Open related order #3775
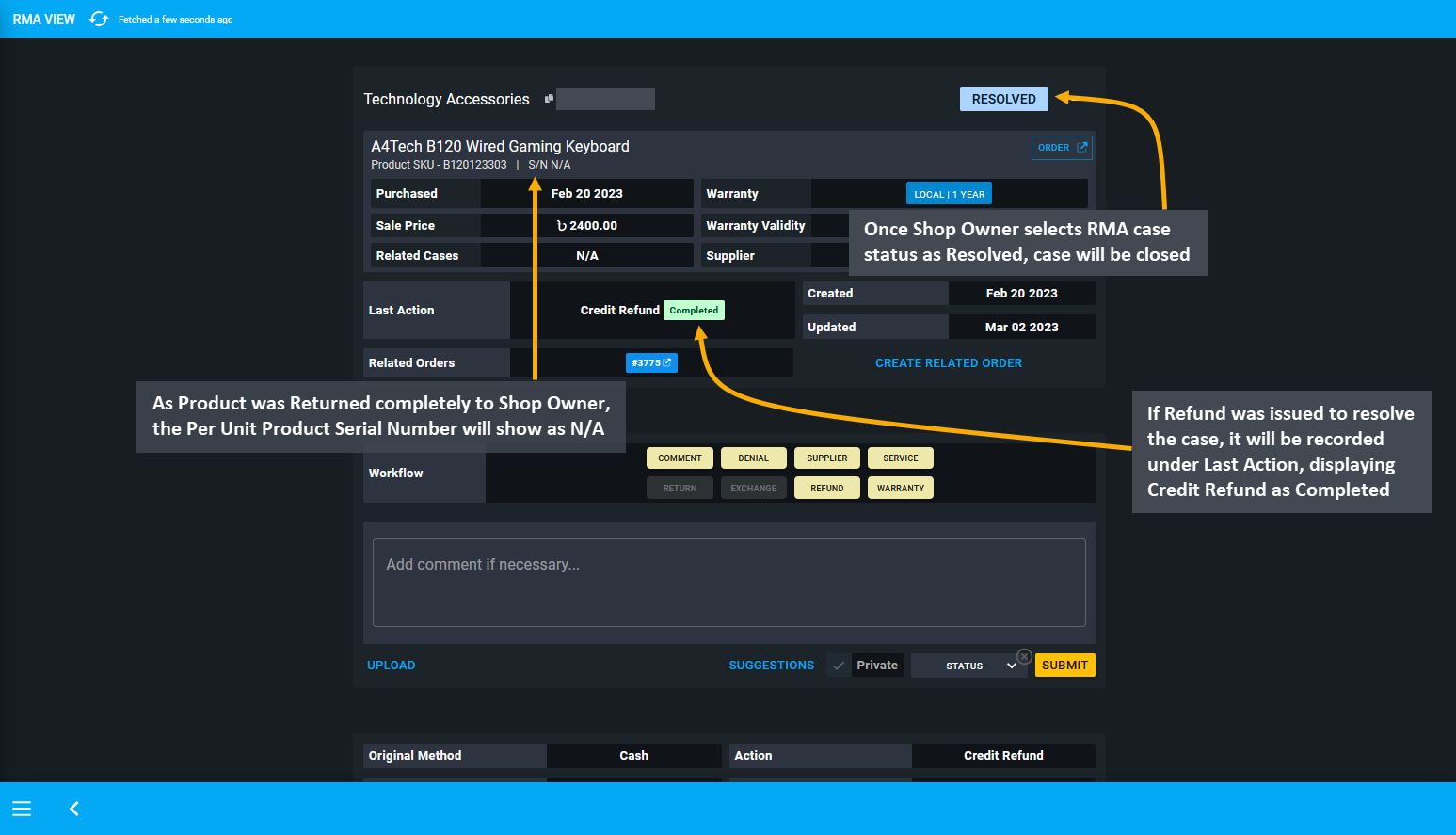1456x835 pixels. (651, 362)
